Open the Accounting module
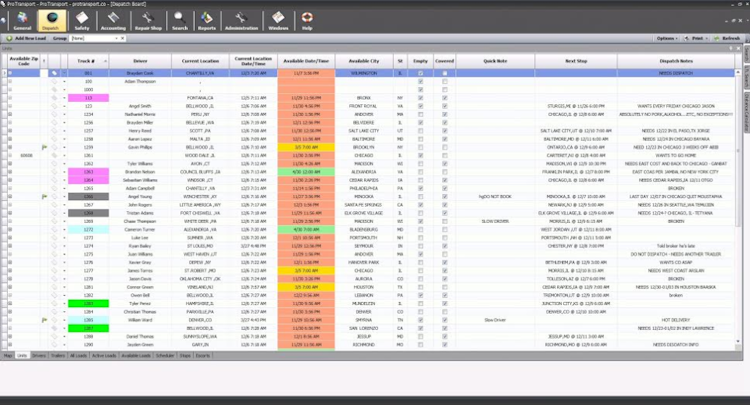This screenshot has height=405, width=750. (x=113, y=21)
